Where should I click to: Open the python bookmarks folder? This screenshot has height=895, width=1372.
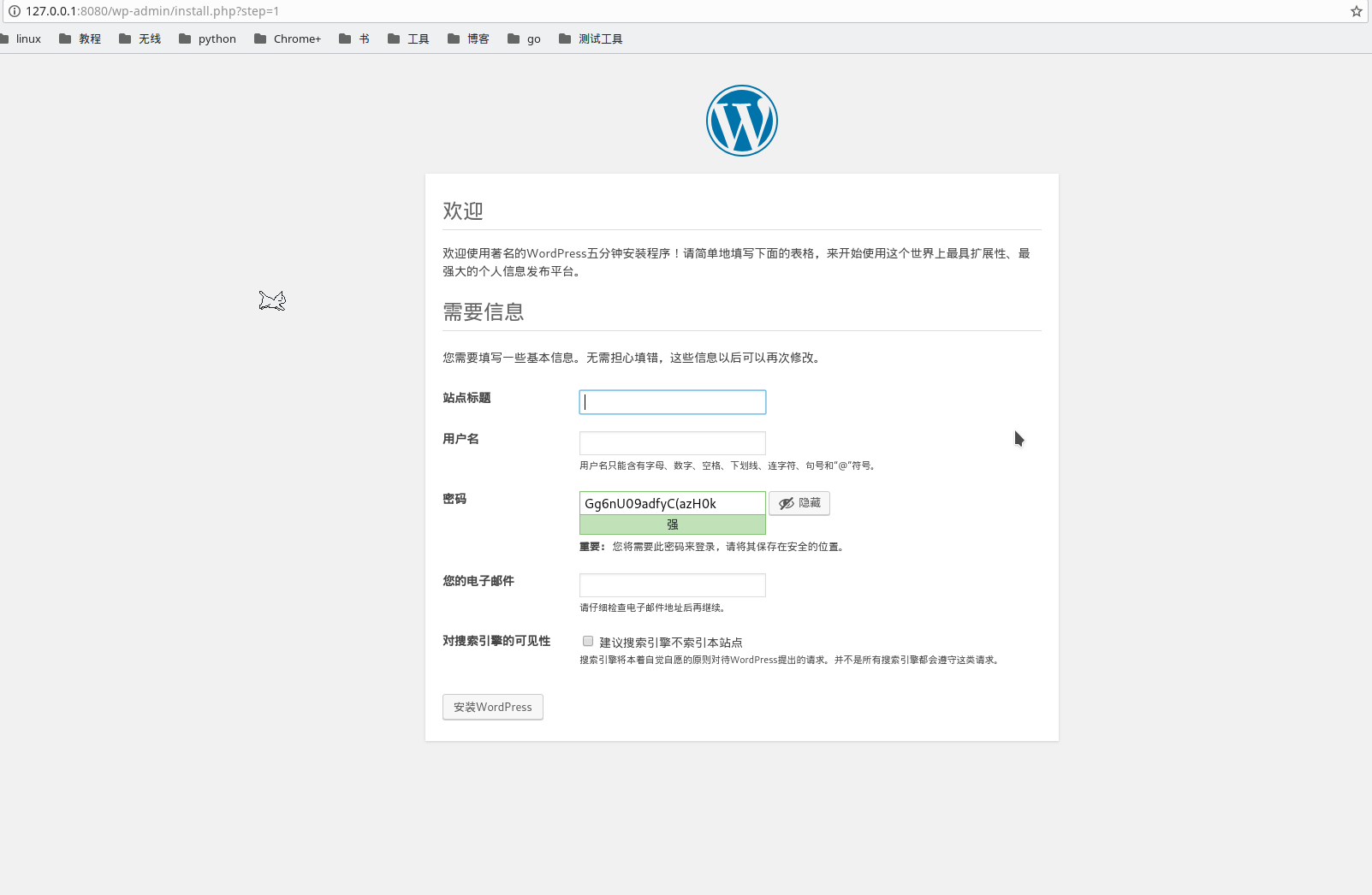click(207, 39)
